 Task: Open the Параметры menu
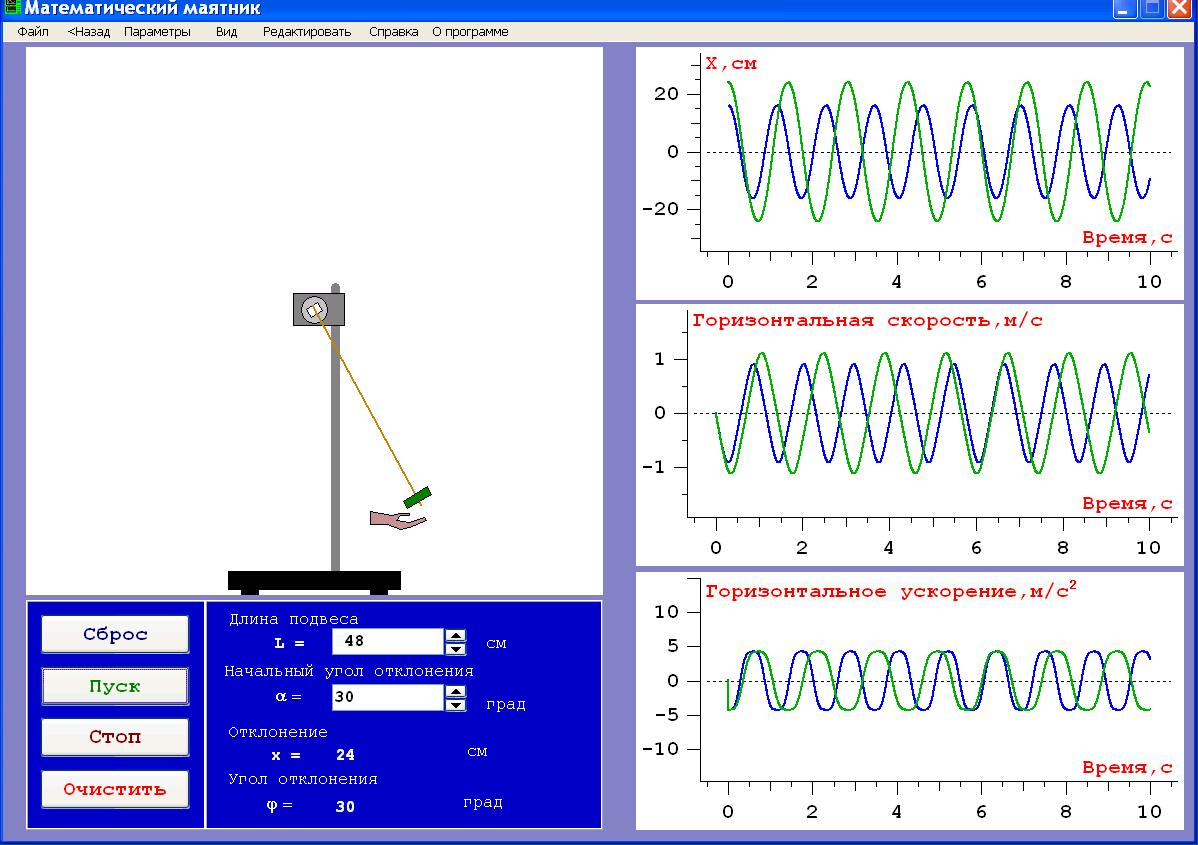pyautogui.click(x=157, y=31)
